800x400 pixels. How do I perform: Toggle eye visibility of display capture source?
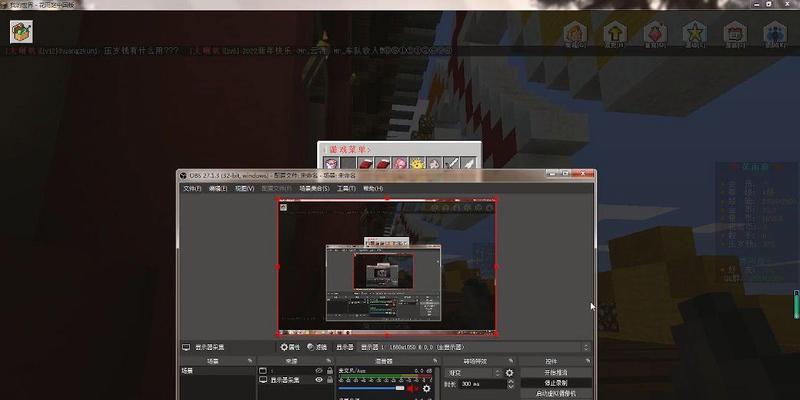coord(319,380)
